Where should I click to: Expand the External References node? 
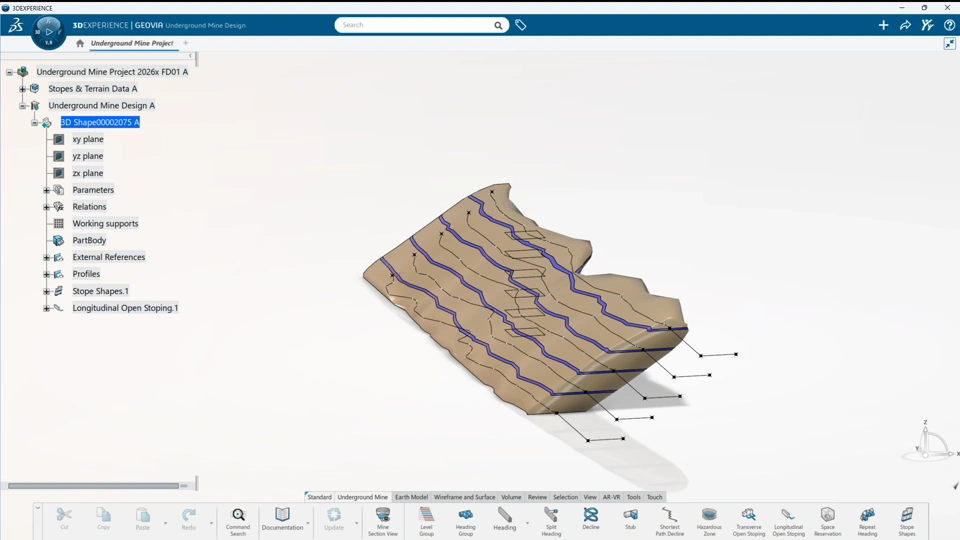click(47, 258)
